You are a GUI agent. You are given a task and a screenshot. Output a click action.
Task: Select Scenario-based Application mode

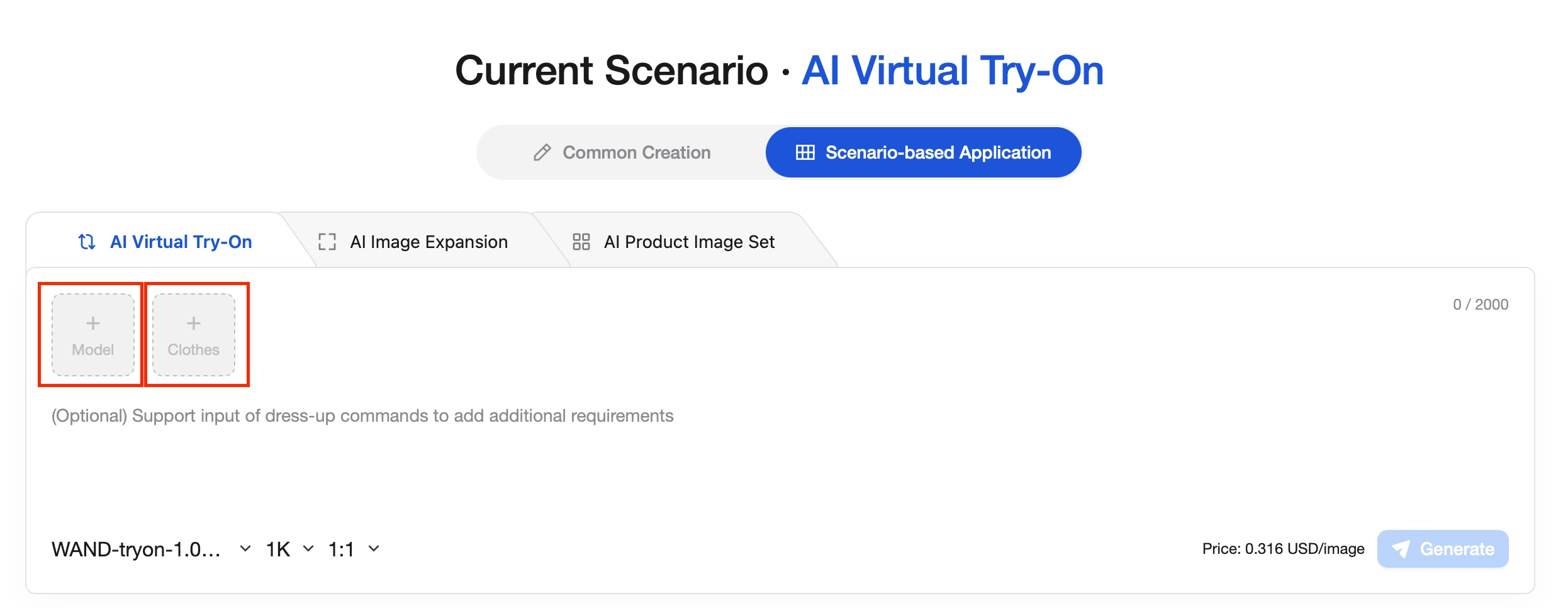coord(923,152)
